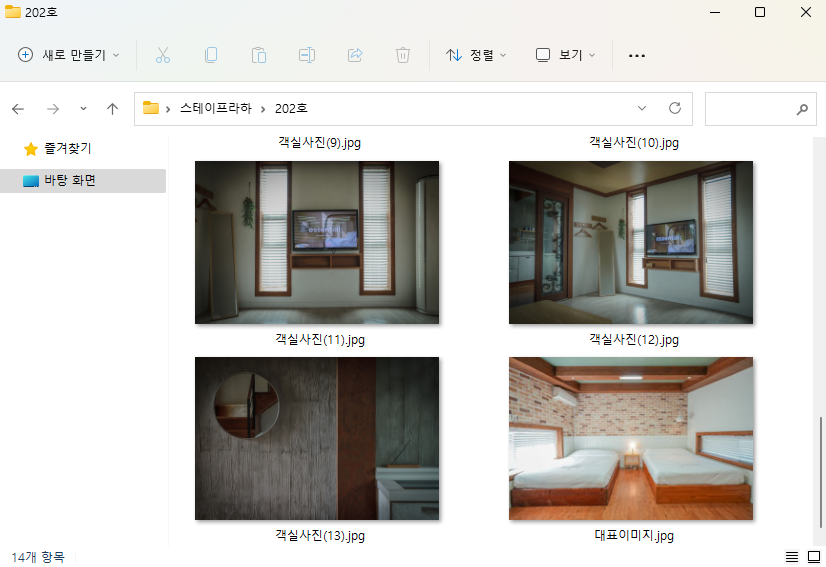Select thumbnail of 대표이미지.jpg

pyautogui.click(x=631, y=438)
